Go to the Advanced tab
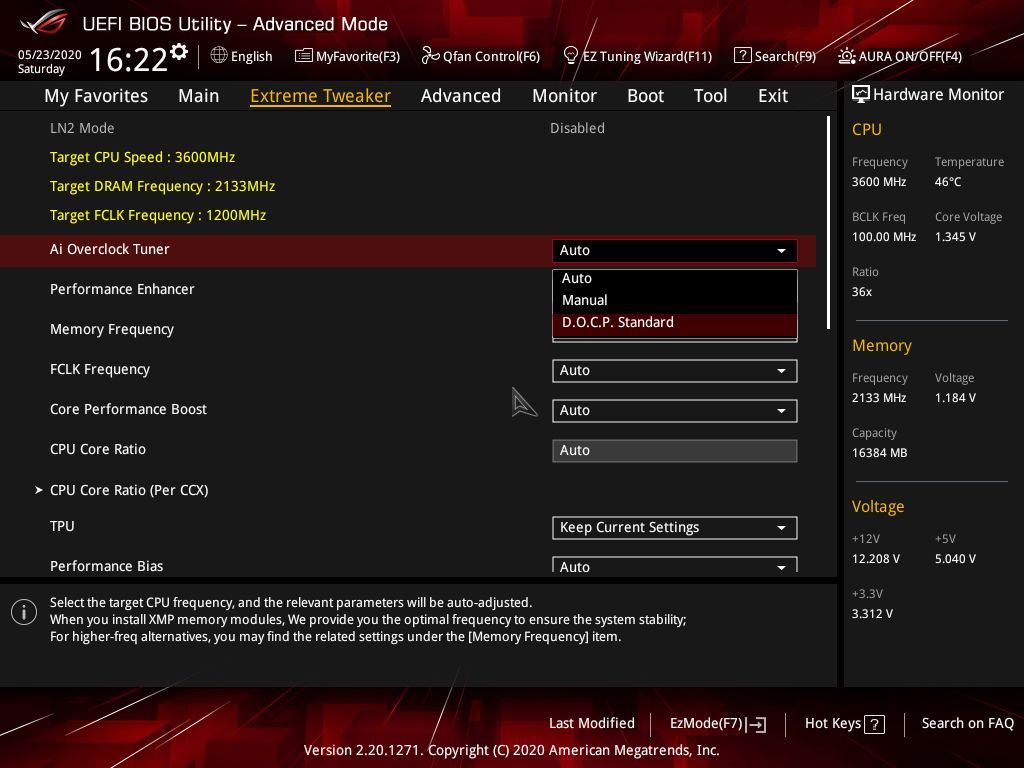 point(460,96)
